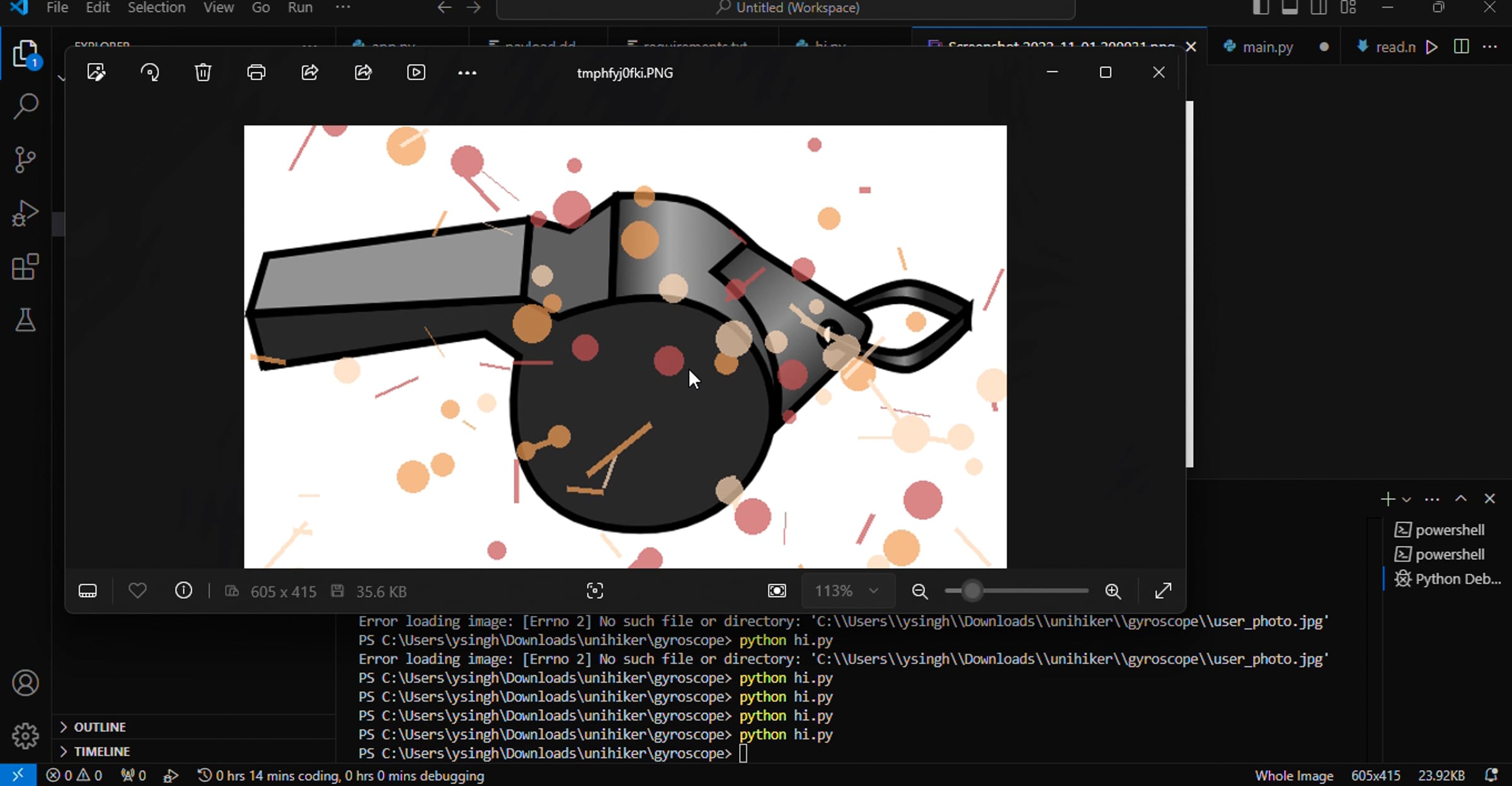Open the Customize Layout icon in the title bar
This screenshot has width=1512, height=786.
click(x=1348, y=8)
